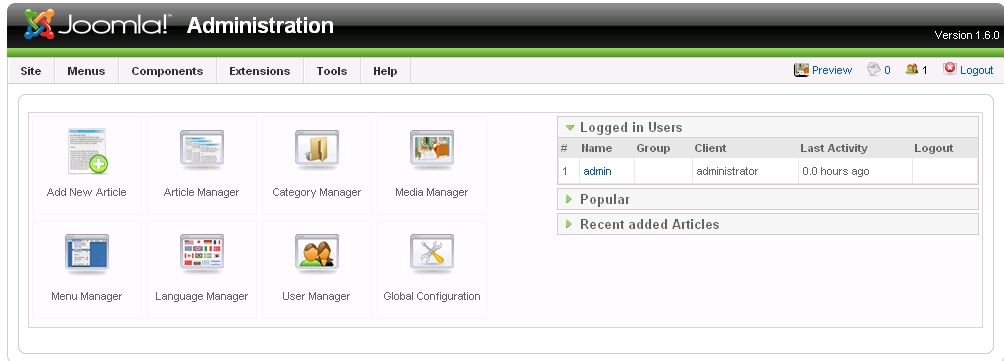Open the Extensions menu
The width and height of the screenshot is (1004, 361).
259,71
